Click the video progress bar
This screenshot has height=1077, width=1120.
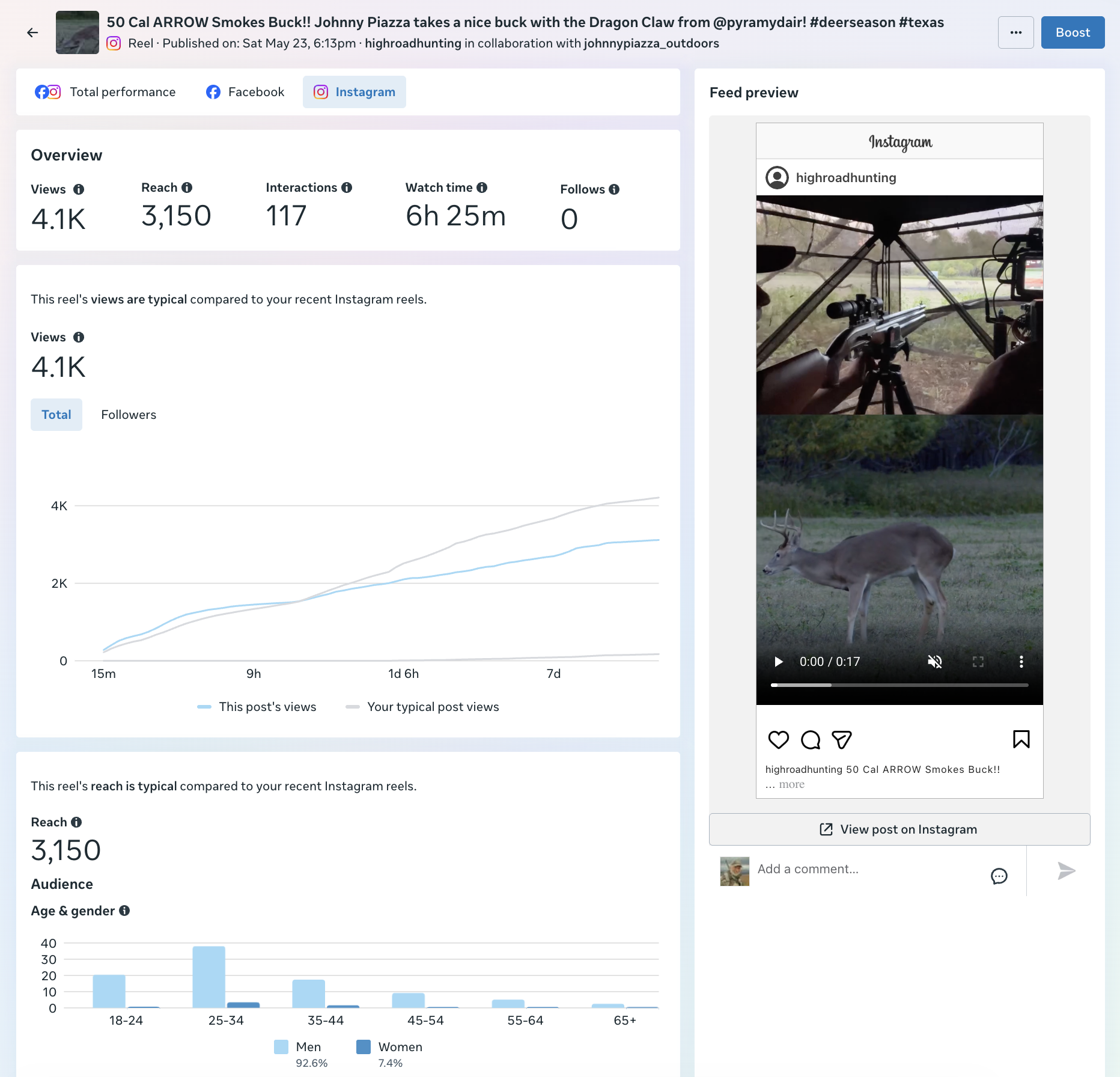pos(899,685)
